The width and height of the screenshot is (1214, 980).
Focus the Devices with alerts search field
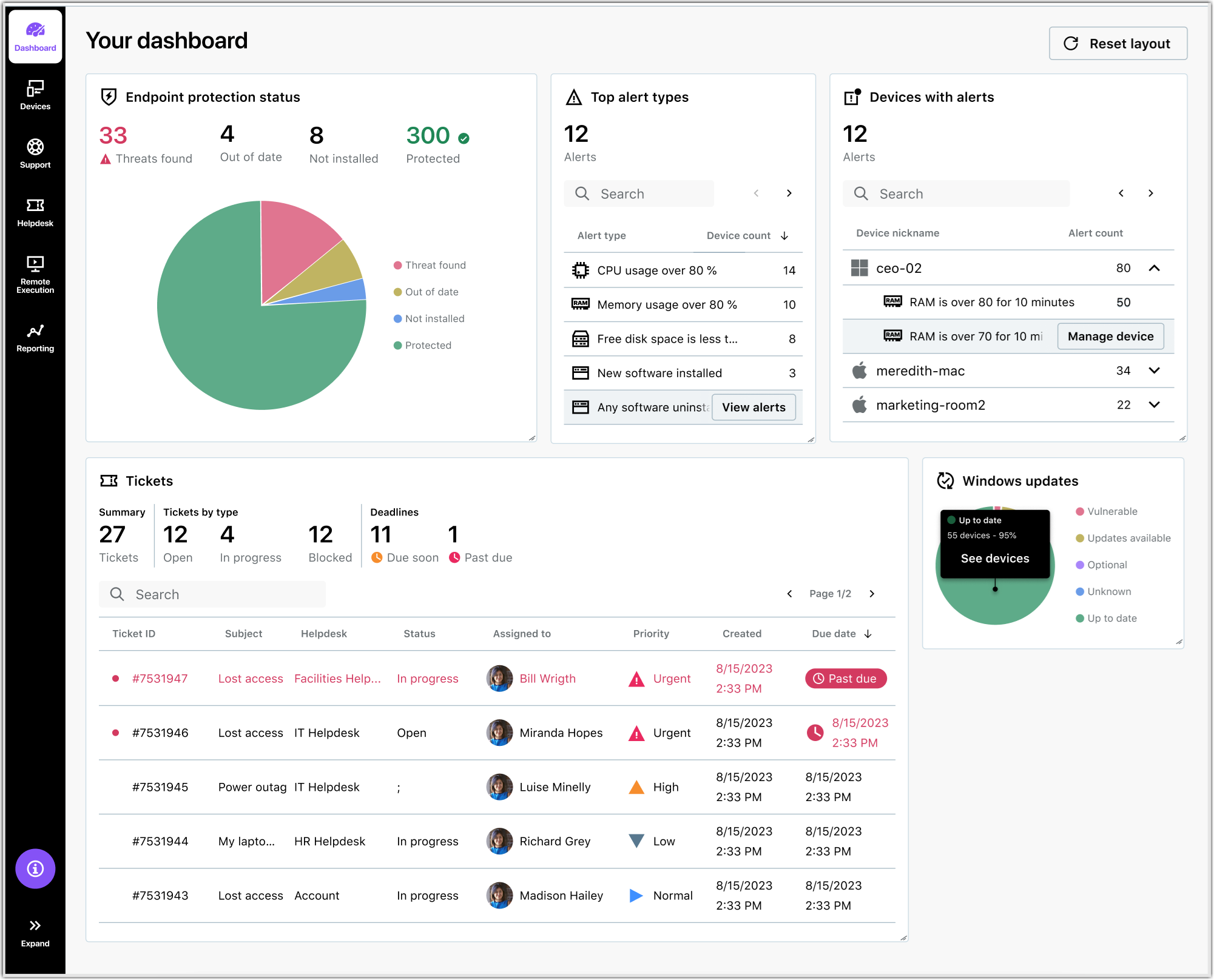point(956,194)
